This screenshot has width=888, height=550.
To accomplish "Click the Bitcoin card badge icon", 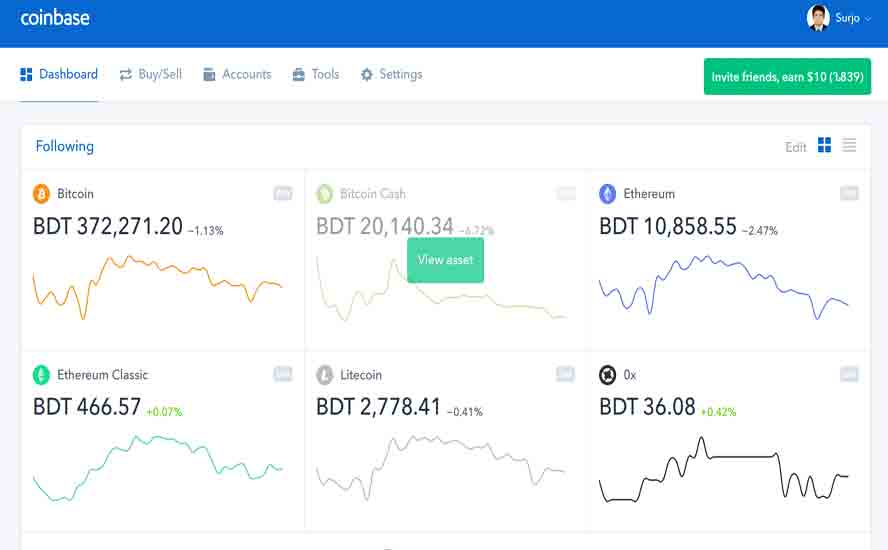I will coord(283,193).
